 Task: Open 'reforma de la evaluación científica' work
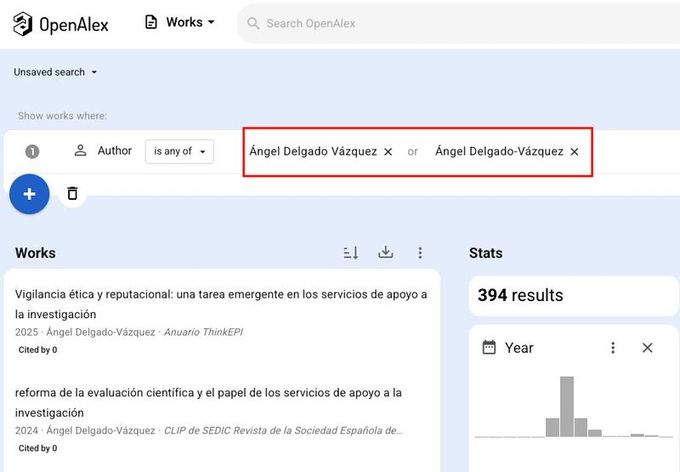coord(208,403)
